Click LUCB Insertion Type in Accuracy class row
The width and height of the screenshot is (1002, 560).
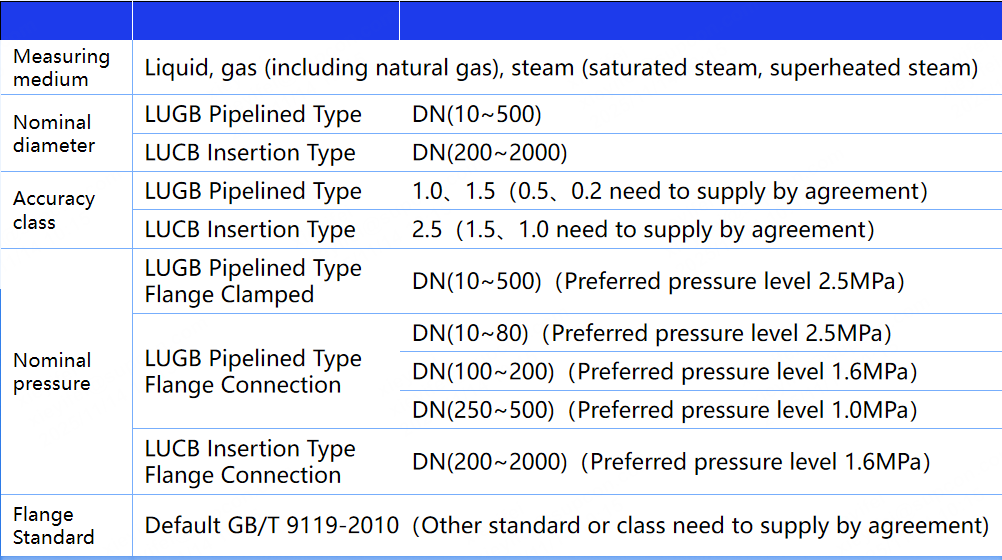[x=250, y=230]
